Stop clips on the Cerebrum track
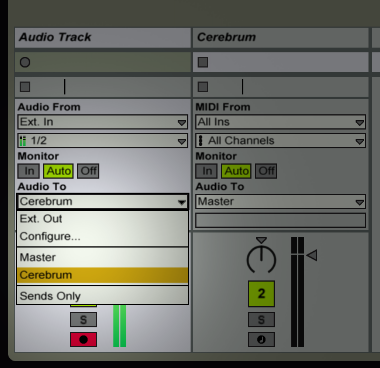 click(203, 87)
